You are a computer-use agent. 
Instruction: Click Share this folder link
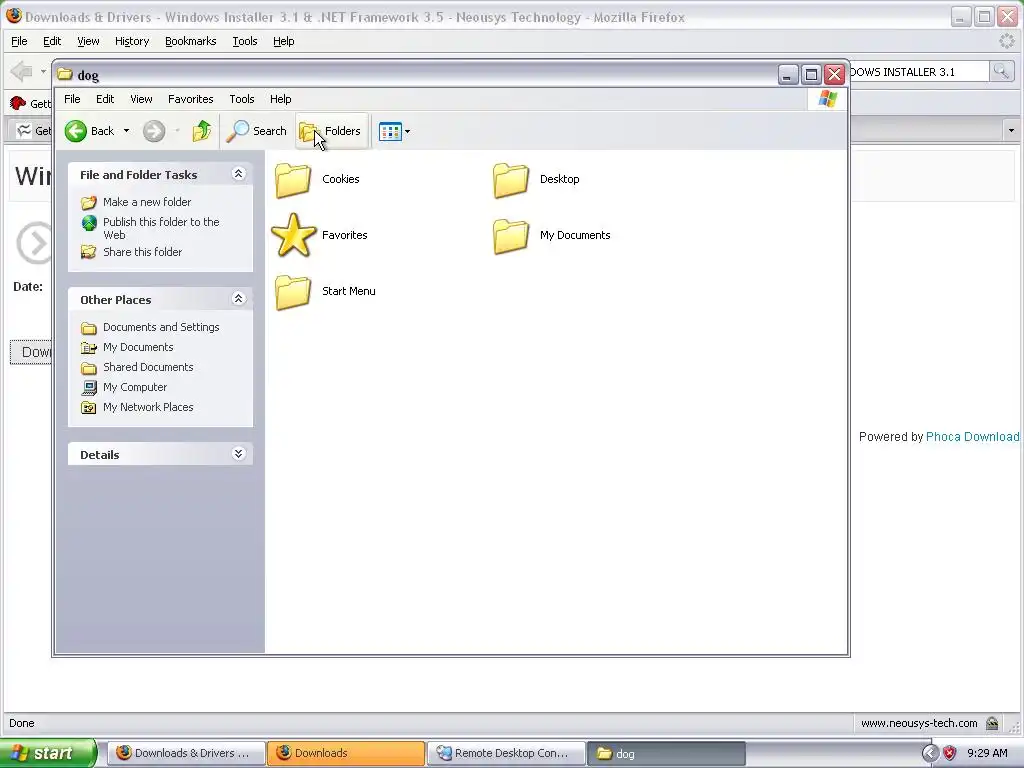(142, 252)
